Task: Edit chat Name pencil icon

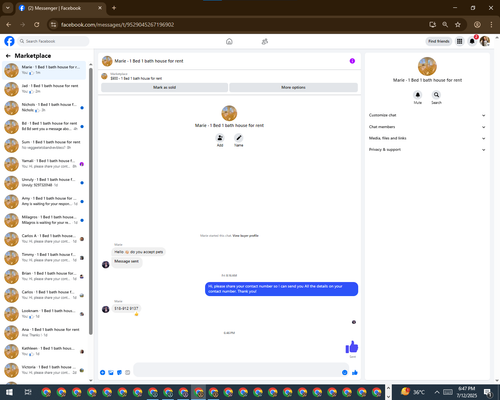Action: 239,138
